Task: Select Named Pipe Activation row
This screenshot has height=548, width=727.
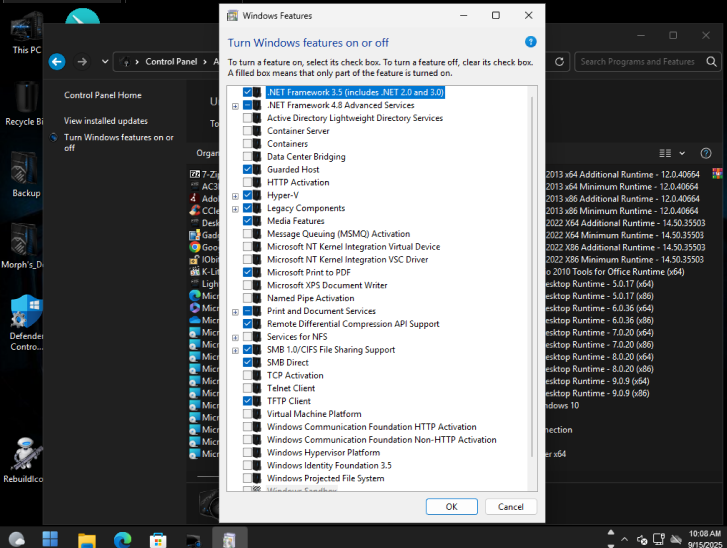Action: (x=310, y=298)
